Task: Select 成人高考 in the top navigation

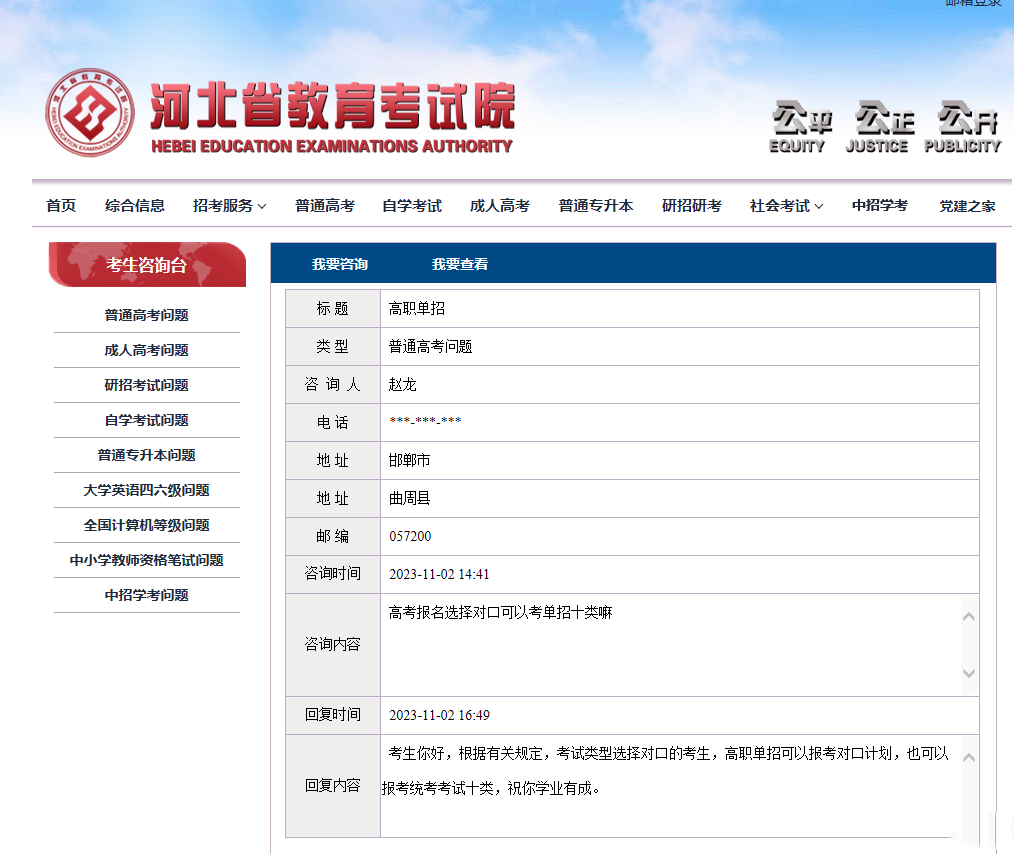Action: point(499,206)
